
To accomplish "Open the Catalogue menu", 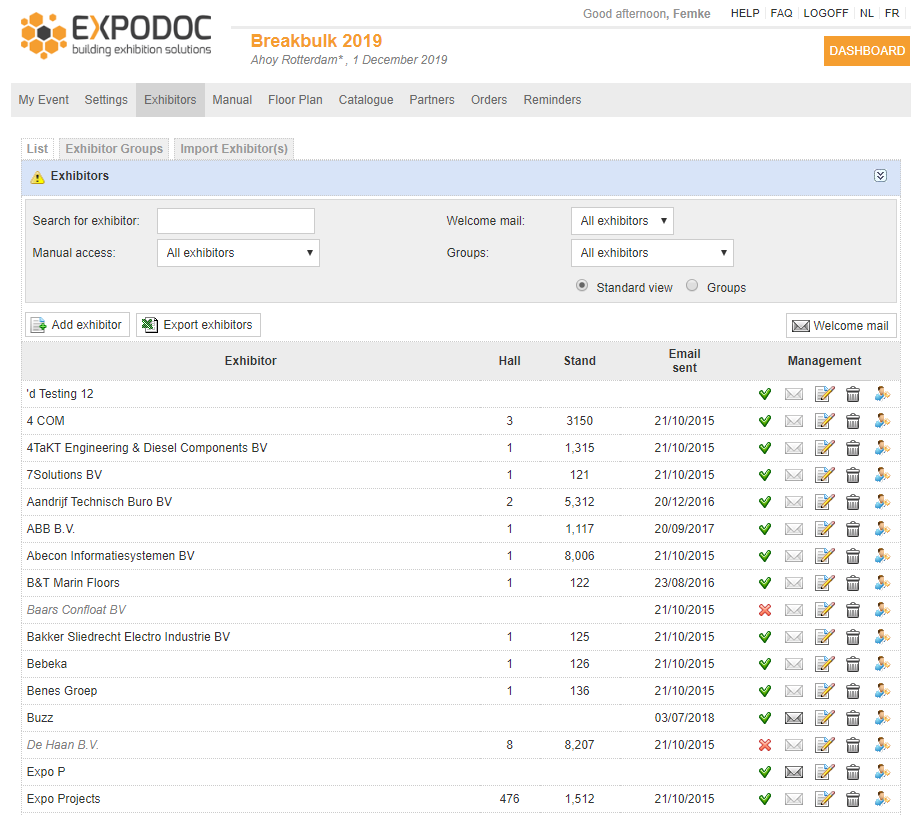I will click(x=366, y=100).
